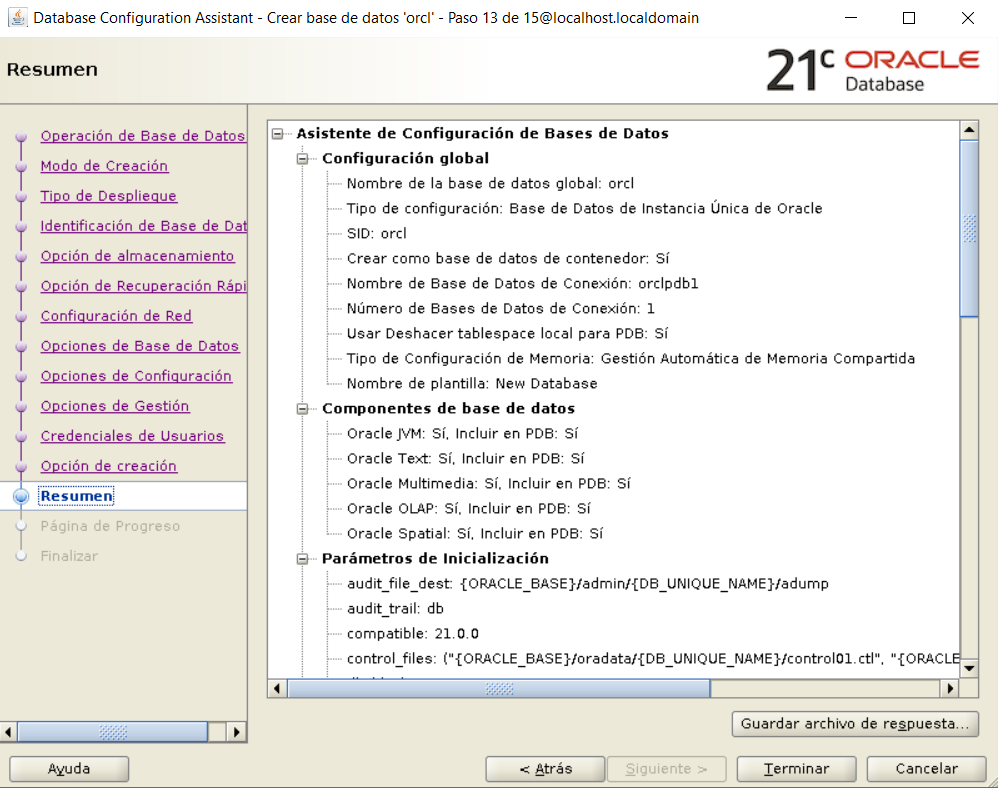
Task: Click the summary horizontal scrollbar thumb
Action: tap(498, 688)
